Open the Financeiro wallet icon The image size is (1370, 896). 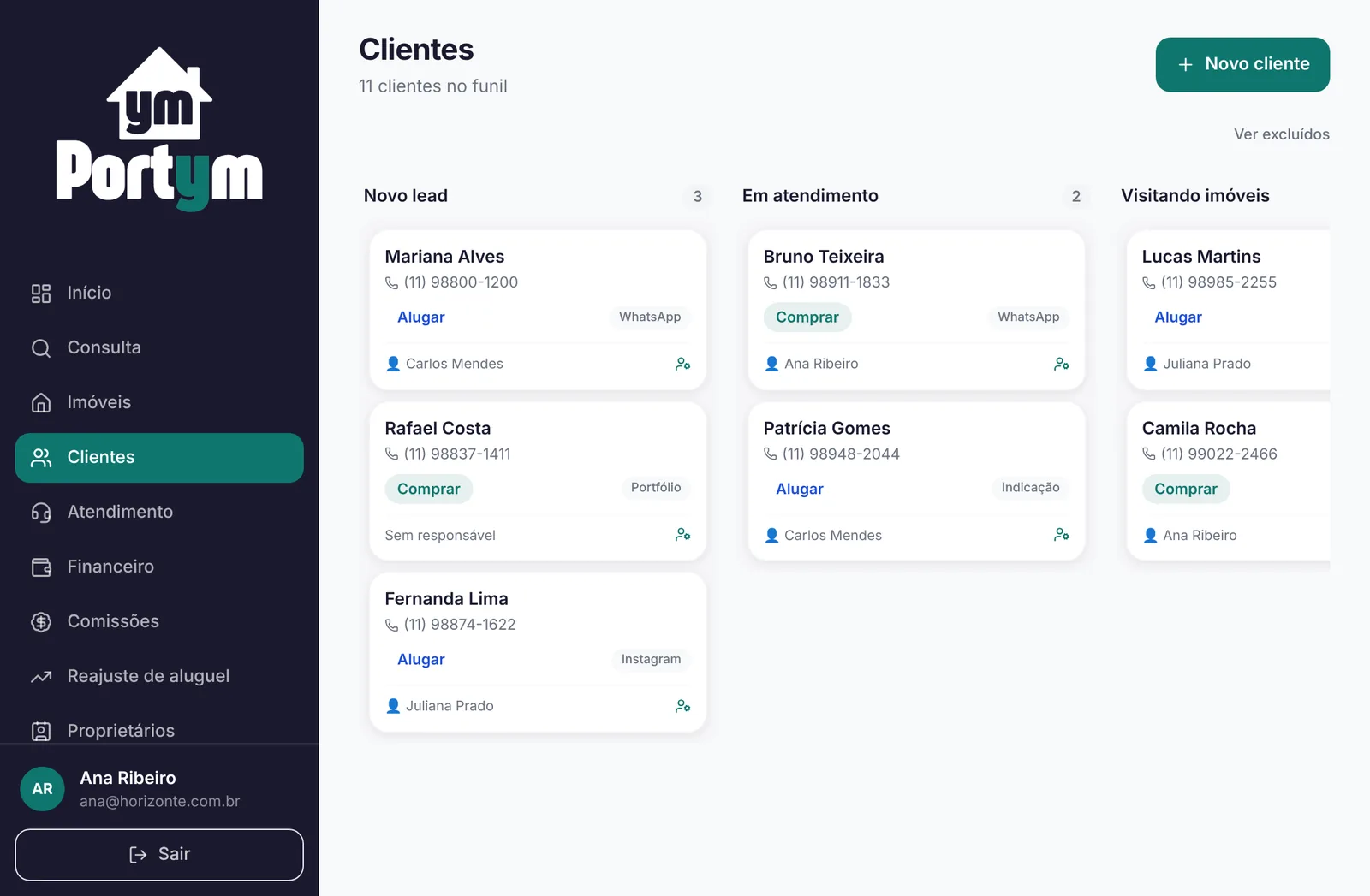[41, 567]
